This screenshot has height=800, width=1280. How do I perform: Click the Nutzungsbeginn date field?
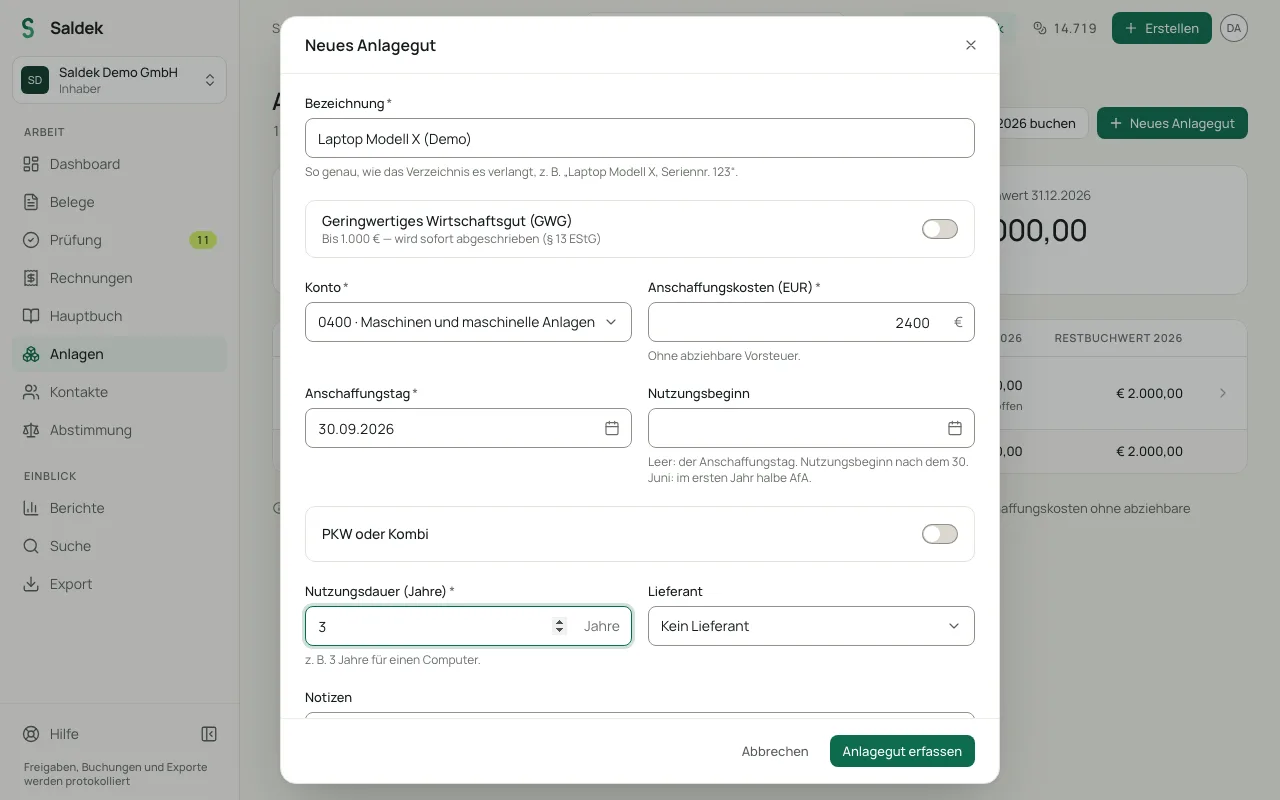(x=811, y=428)
